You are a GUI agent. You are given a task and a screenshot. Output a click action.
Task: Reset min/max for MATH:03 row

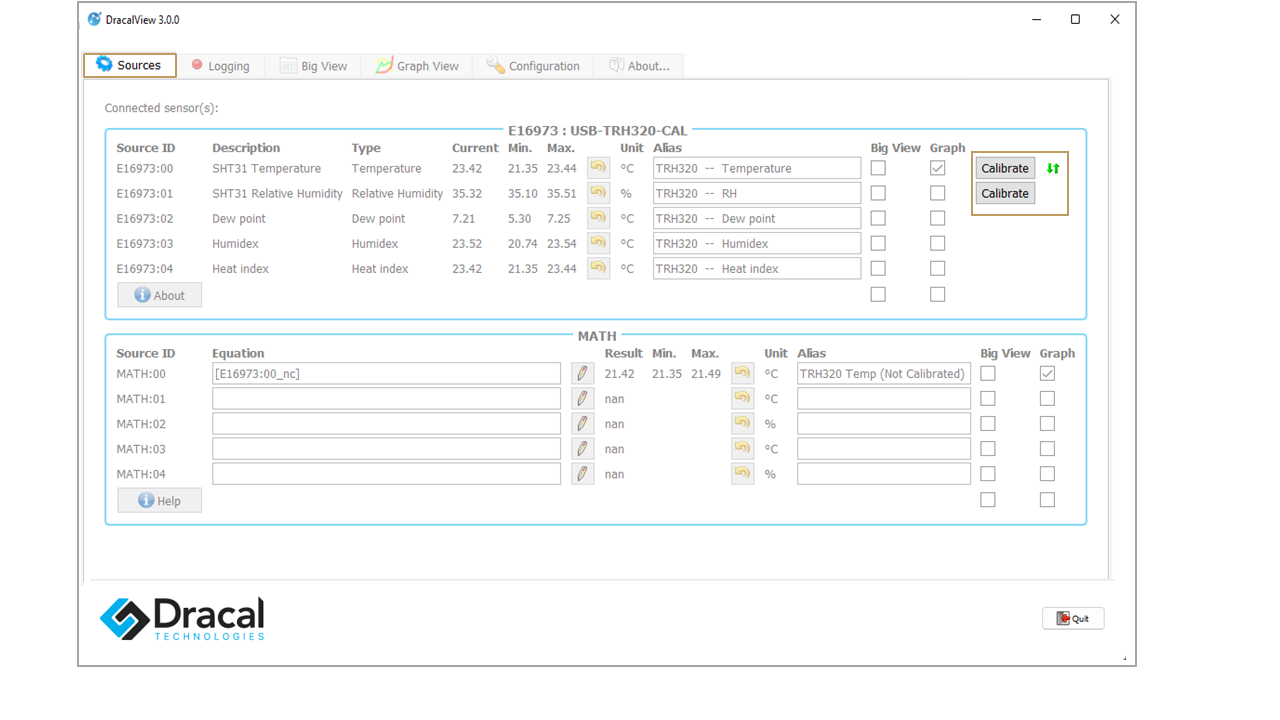pos(742,448)
